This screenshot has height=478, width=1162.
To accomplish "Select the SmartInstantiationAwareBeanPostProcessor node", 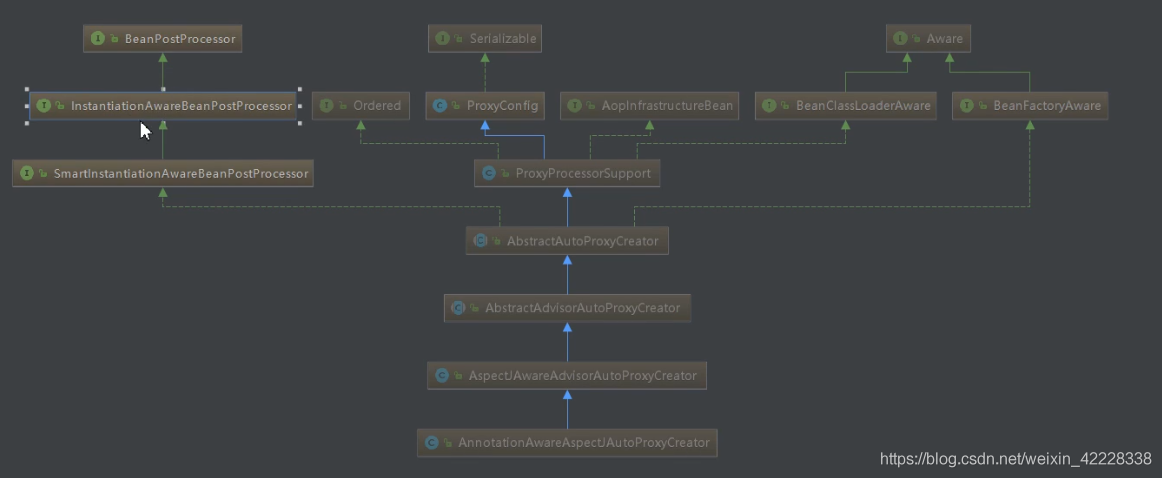I will pyautogui.click(x=163, y=173).
